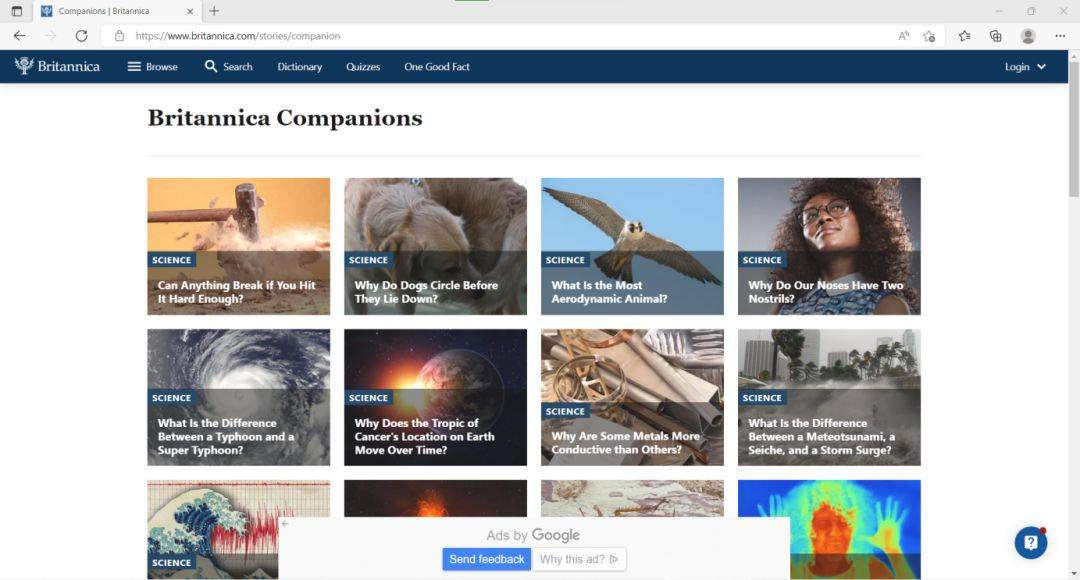The width and height of the screenshot is (1080, 580).
Task: Open the browser profile avatar
Action: click(1028, 36)
